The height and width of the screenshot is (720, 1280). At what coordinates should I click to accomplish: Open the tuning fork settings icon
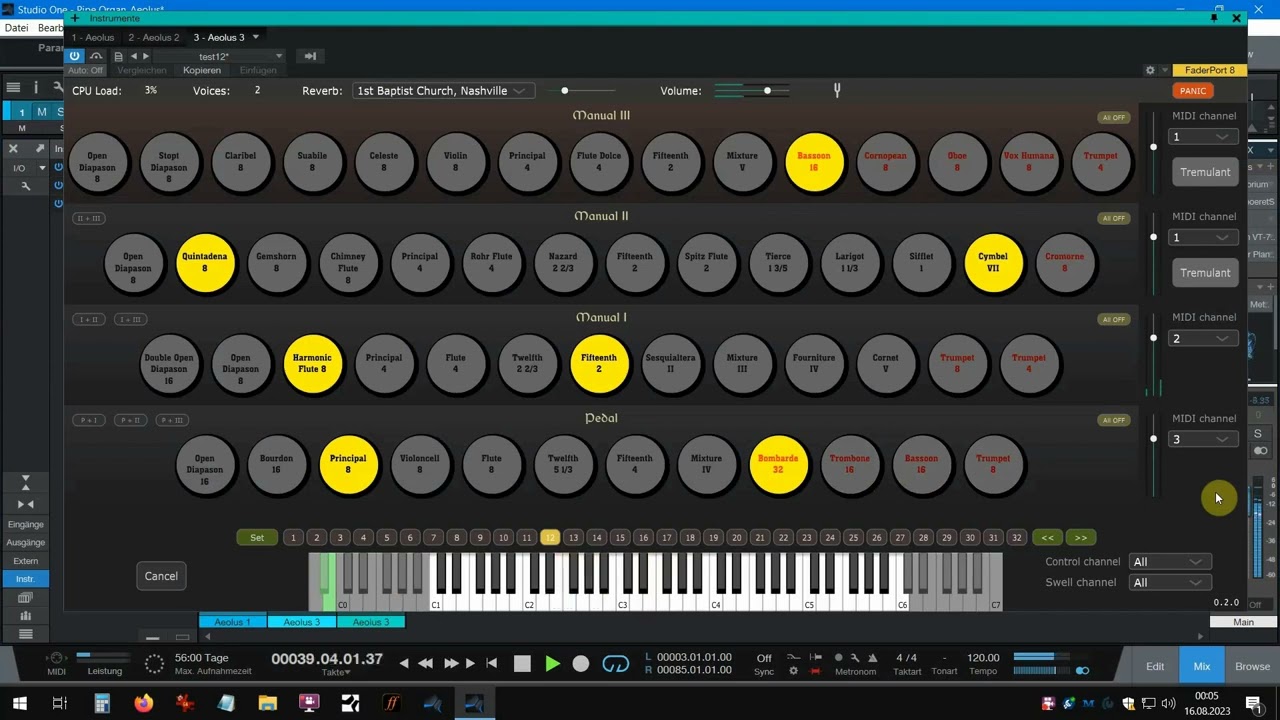(x=837, y=91)
